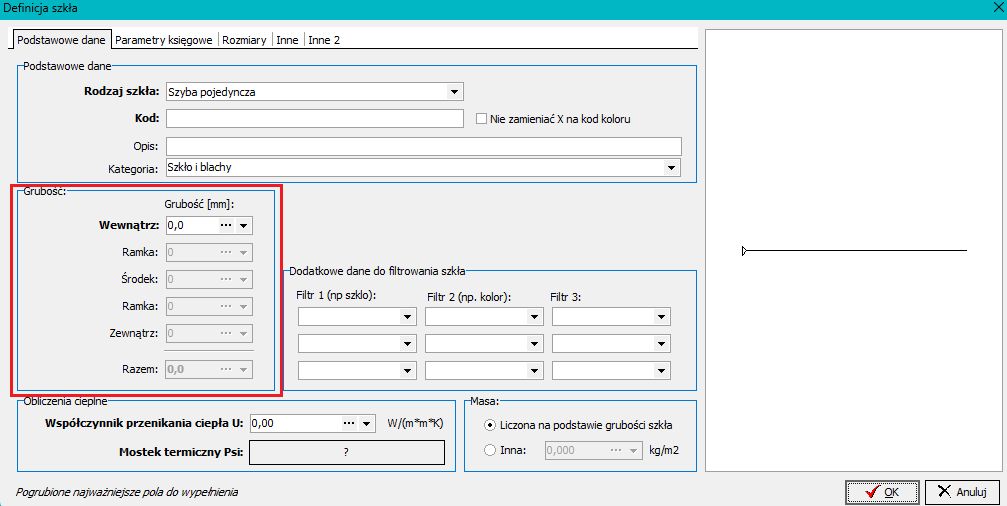Click the arrow marker in the glass preview

click(x=744, y=250)
